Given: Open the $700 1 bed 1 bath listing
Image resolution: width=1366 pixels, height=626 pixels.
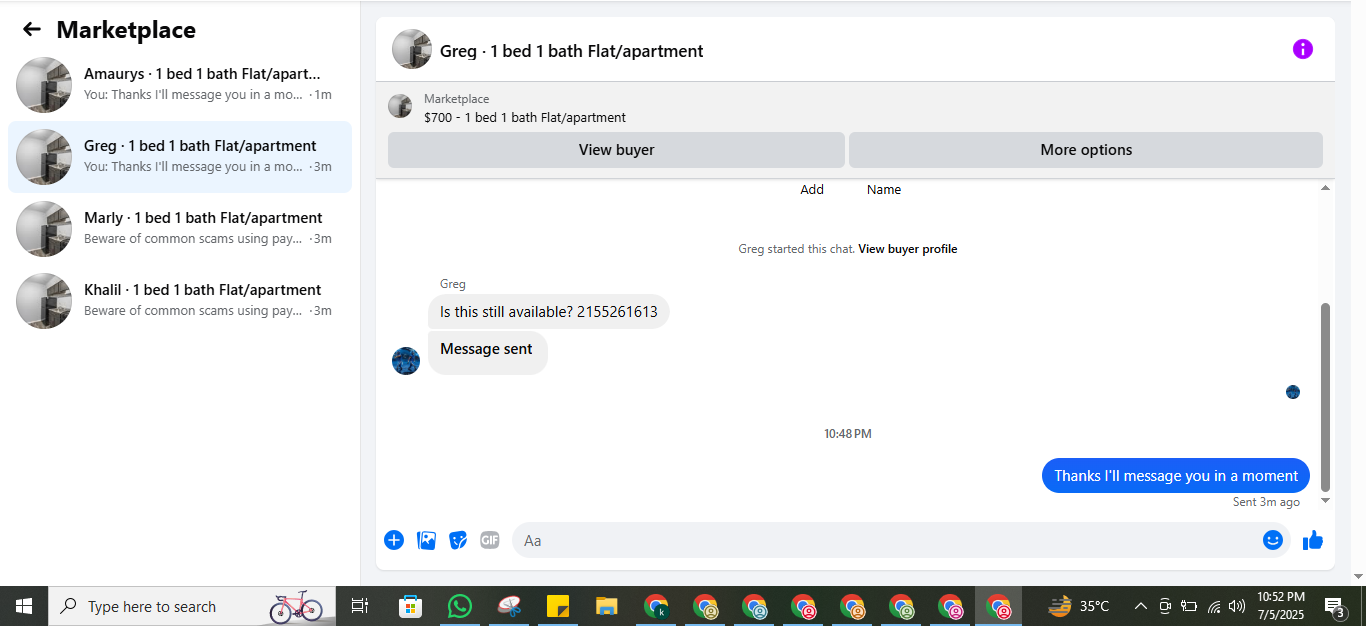Looking at the screenshot, I should coord(525,117).
